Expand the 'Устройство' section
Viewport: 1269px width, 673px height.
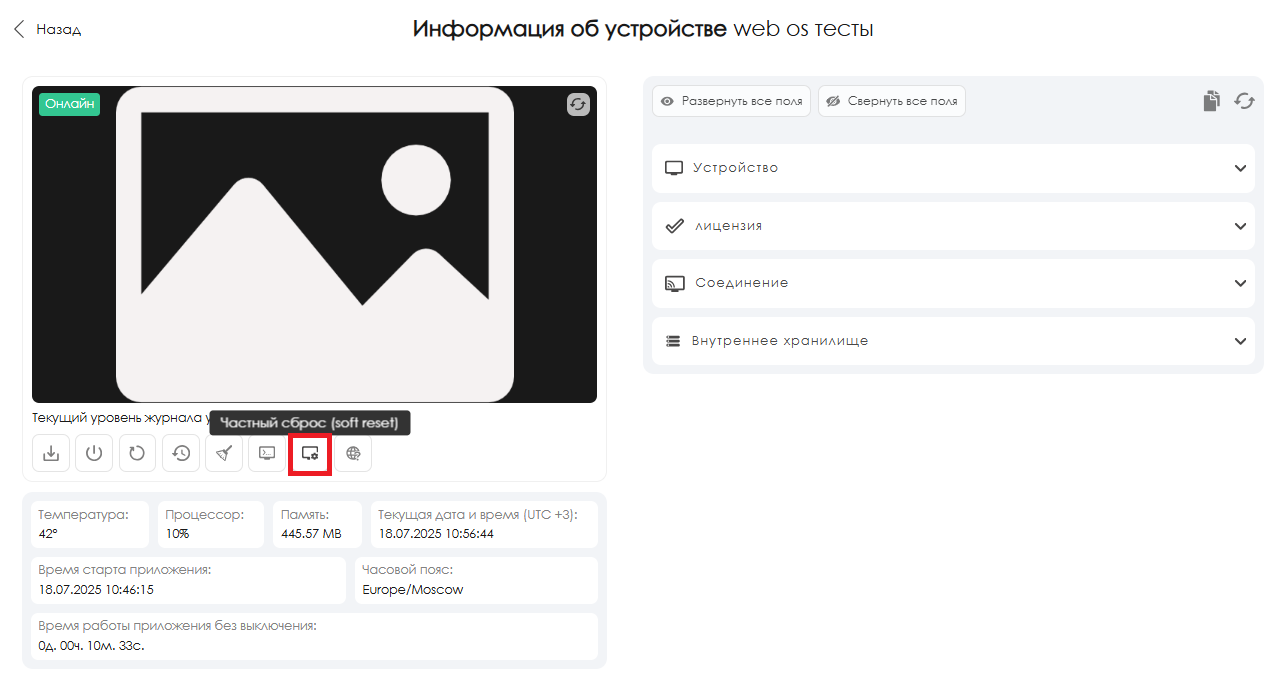(x=1240, y=168)
